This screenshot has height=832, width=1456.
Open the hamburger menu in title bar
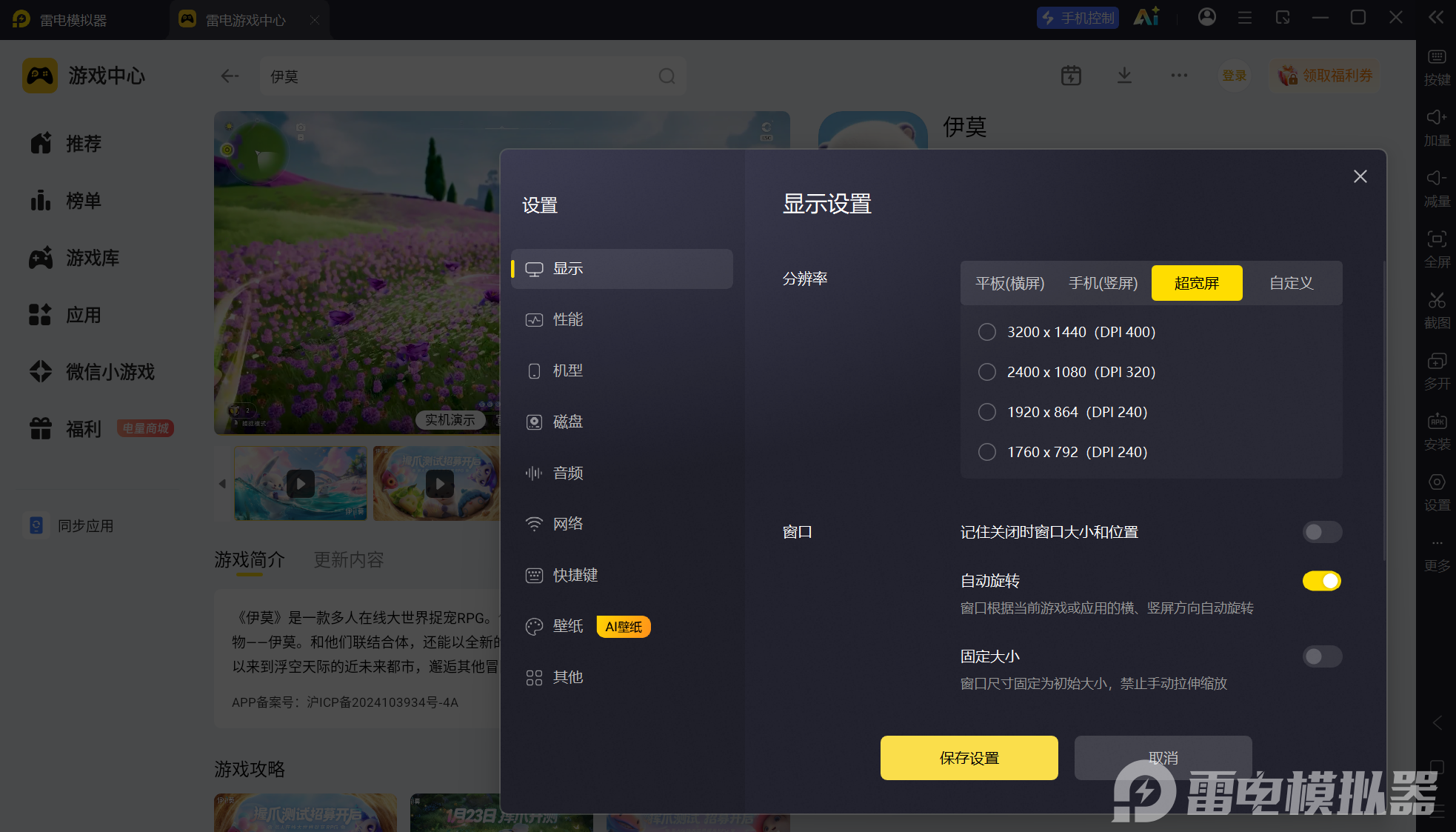tap(1245, 17)
